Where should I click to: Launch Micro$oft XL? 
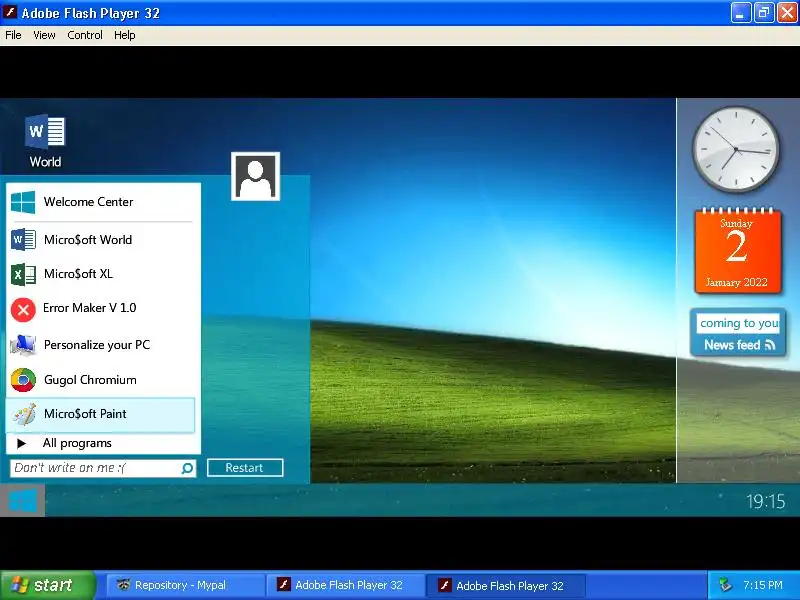[101, 274]
